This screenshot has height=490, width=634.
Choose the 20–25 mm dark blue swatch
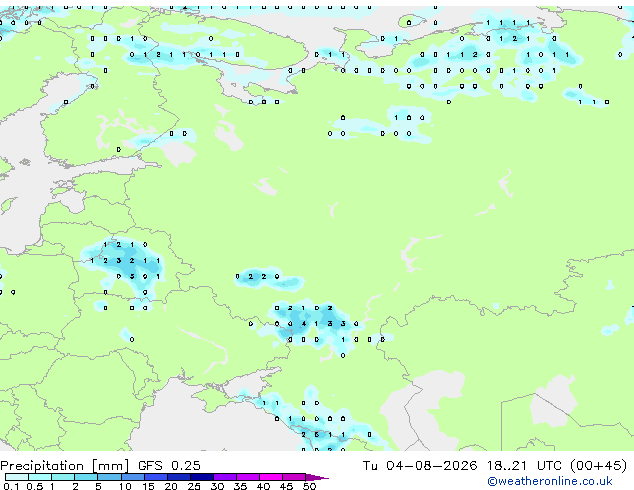coord(178,477)
